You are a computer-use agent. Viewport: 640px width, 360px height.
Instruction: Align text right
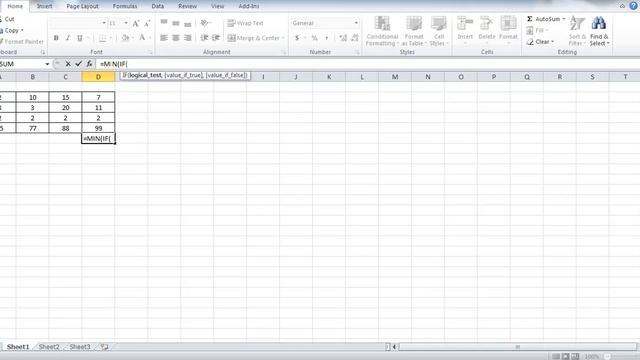click(x=187, y=38)
